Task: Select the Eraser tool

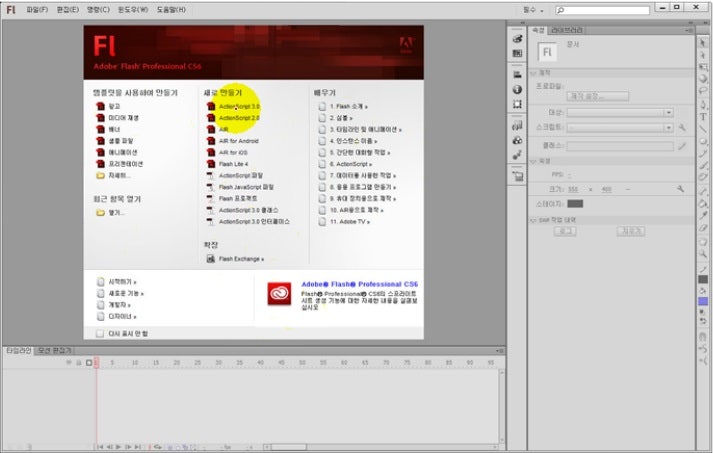Action: coord(703,227)
